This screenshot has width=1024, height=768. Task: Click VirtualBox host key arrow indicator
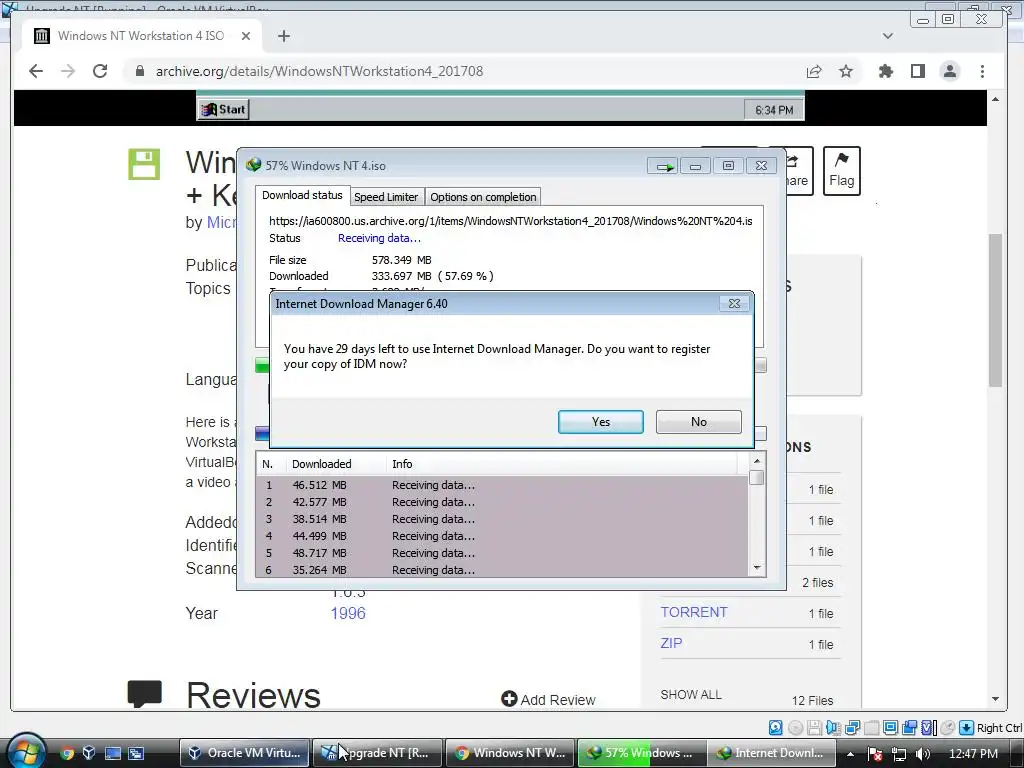tap(967, 728)
